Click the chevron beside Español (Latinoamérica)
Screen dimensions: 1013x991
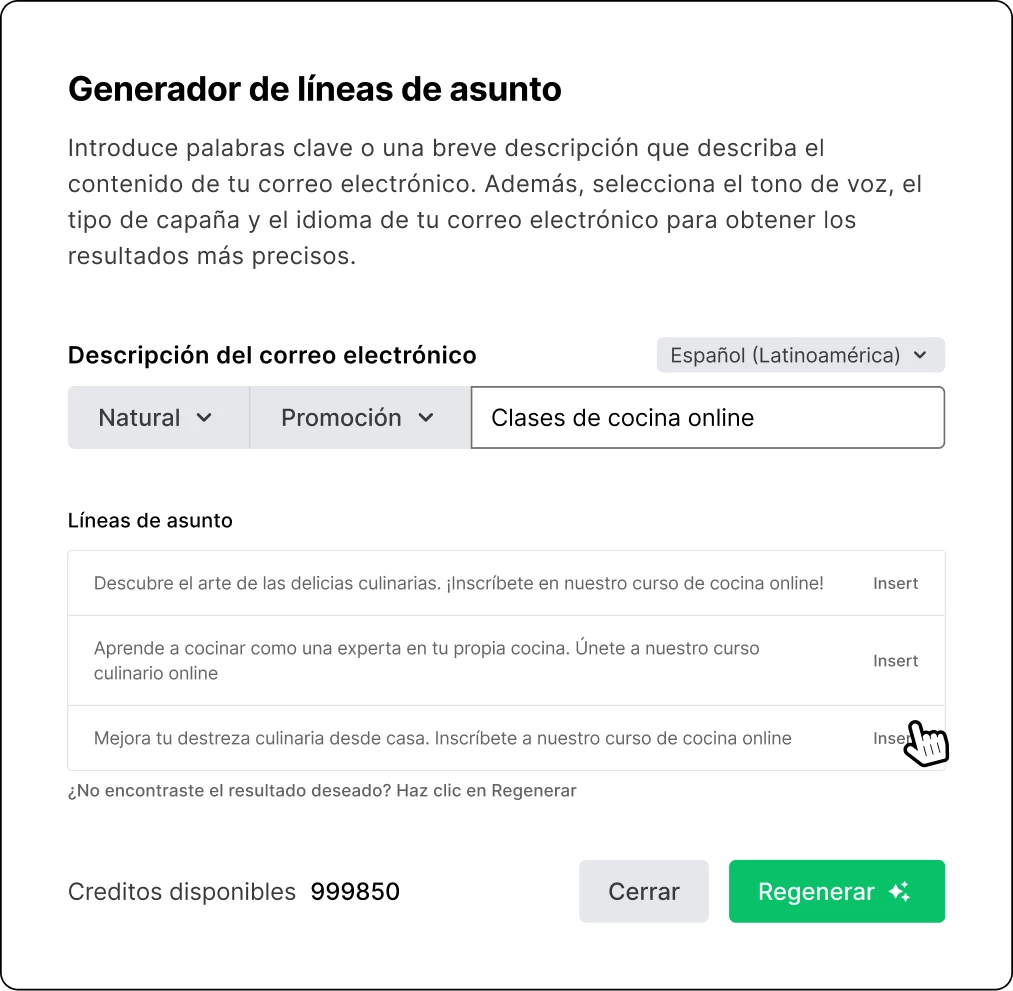[x=920, y=355]
